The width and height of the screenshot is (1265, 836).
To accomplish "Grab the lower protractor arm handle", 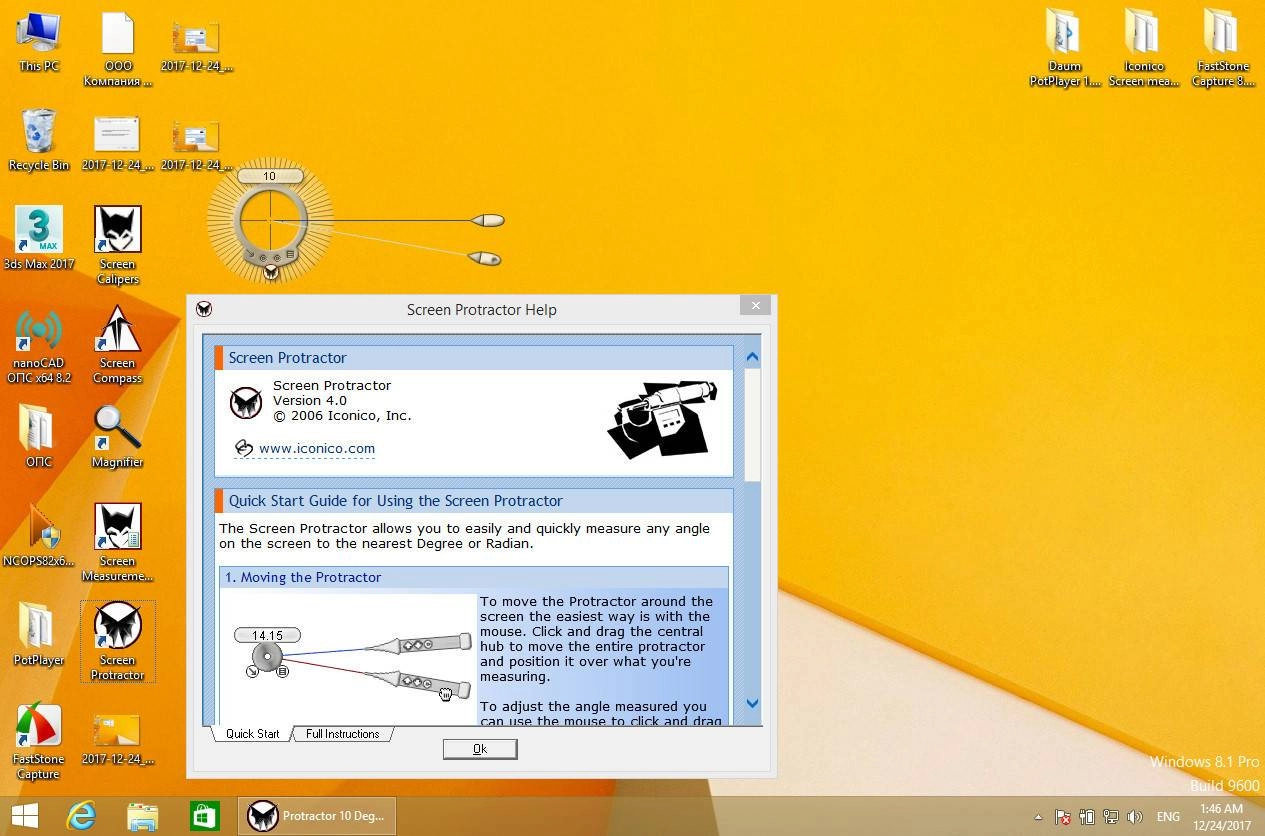I will point(484,258).
